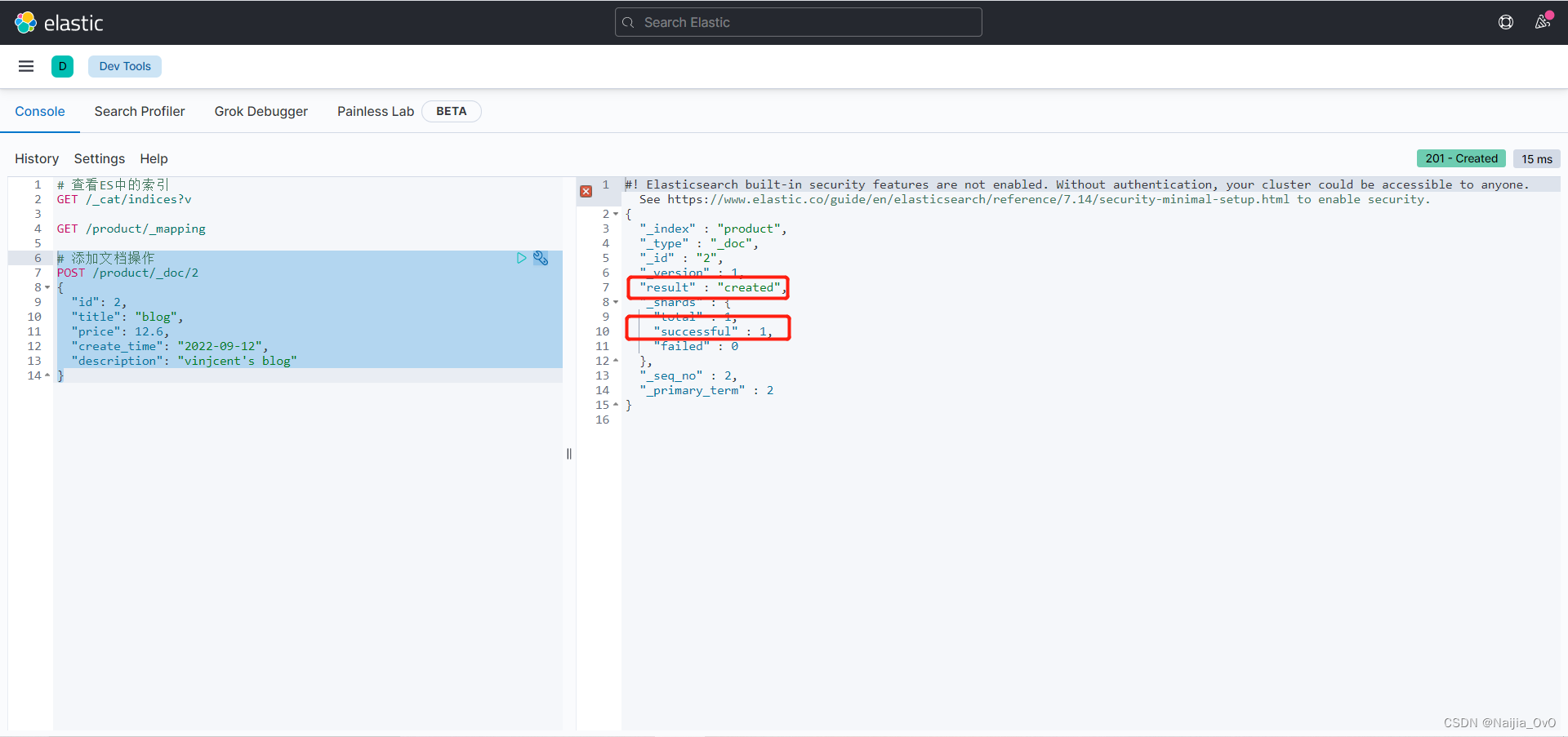
Task: Click the panel resize handle between editors
Action: pyautogui.click(x=569, y=454)
